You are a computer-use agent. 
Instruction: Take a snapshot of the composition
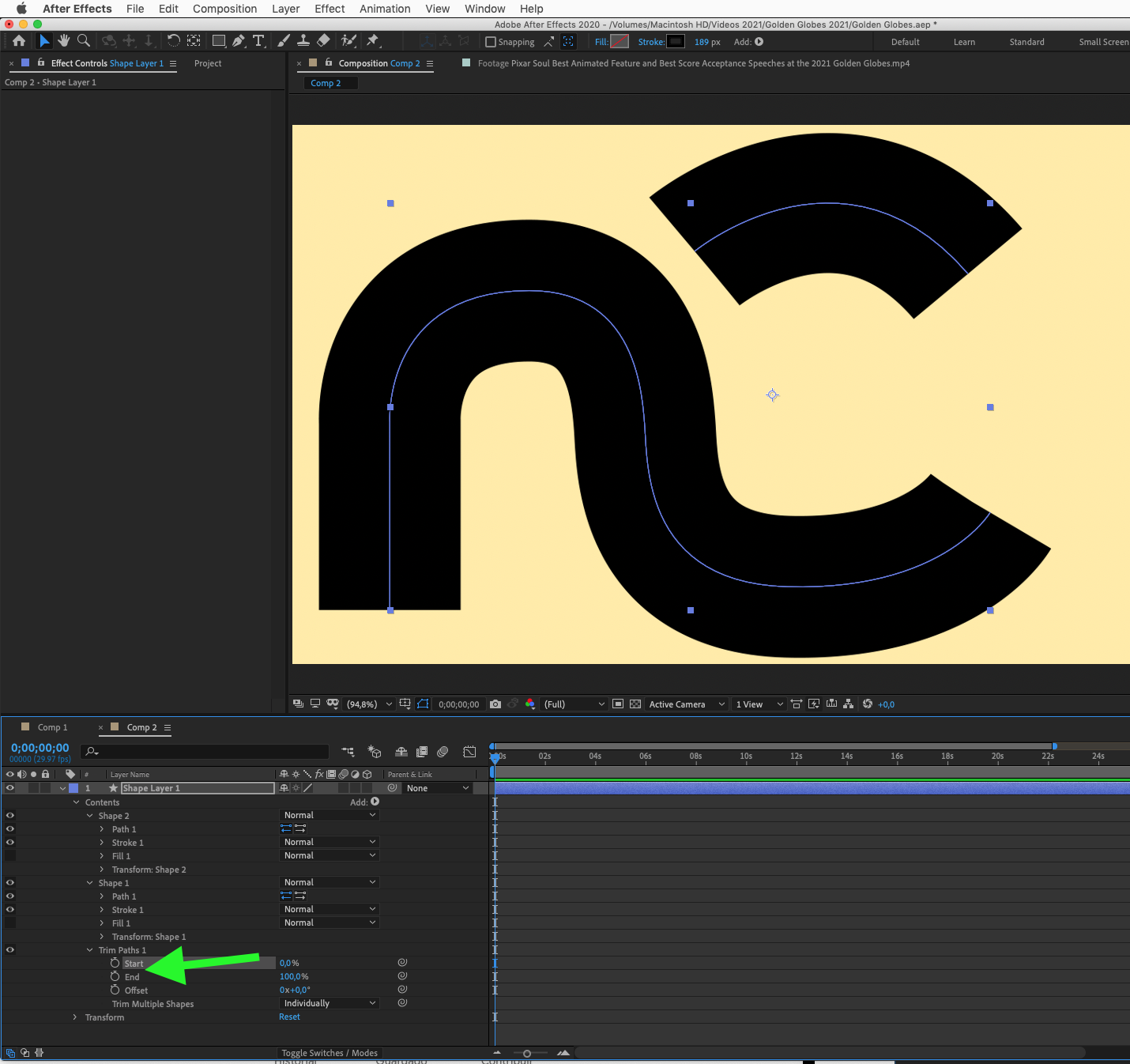click(495, 704)
